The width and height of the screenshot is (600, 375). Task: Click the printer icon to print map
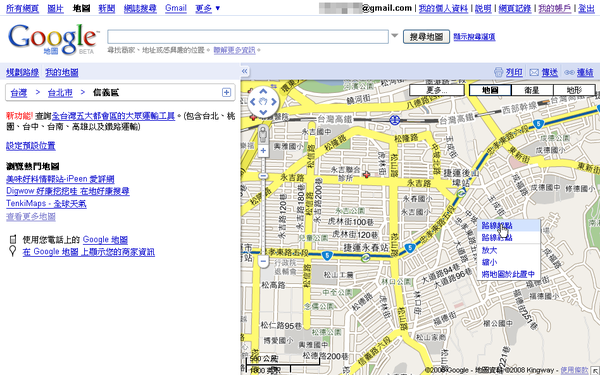point(498,72)
